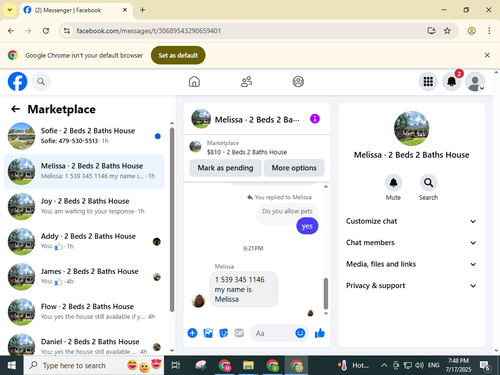
Task: Expand Media, files and links section
Action: coord(411,264)
